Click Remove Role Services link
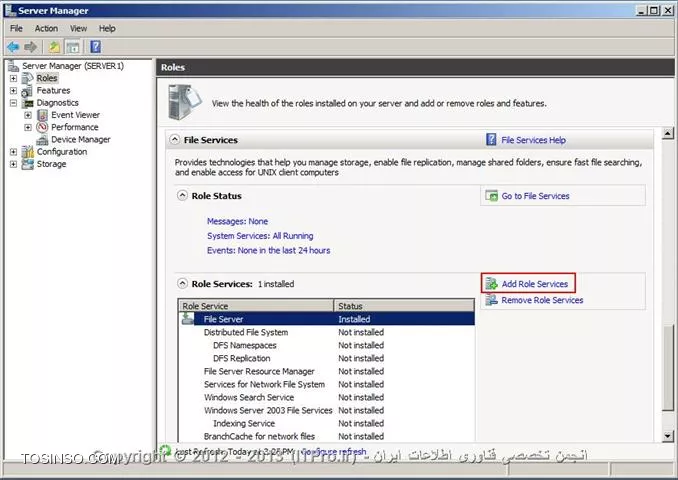 pyautogui.click(x=542, y=300)
